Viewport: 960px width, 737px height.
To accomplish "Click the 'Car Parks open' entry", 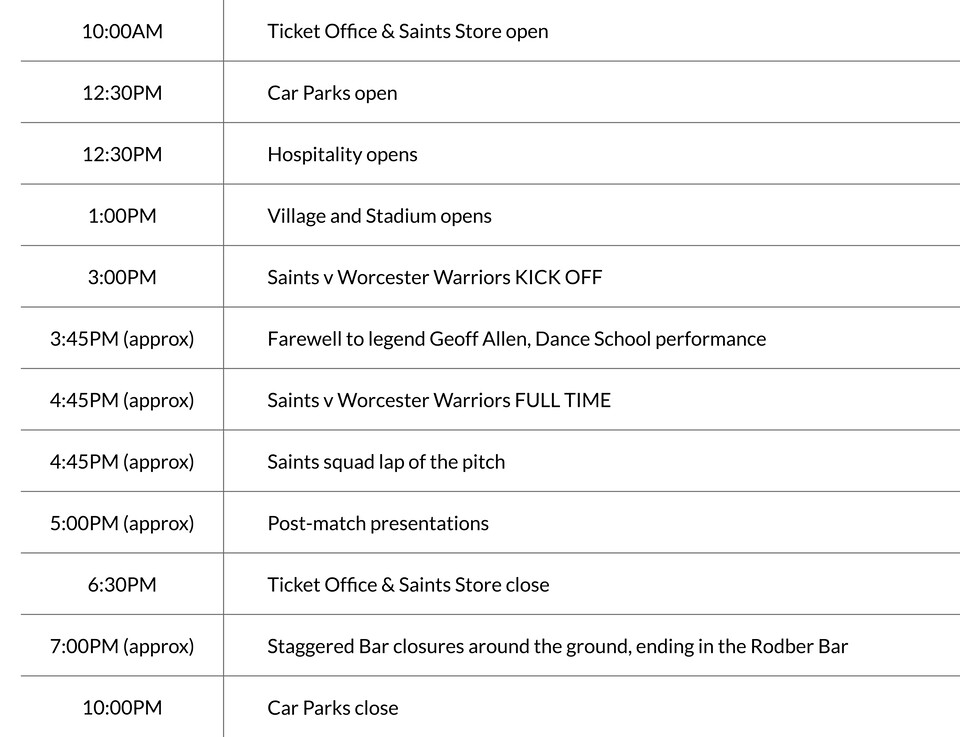I will coord(332,93).
